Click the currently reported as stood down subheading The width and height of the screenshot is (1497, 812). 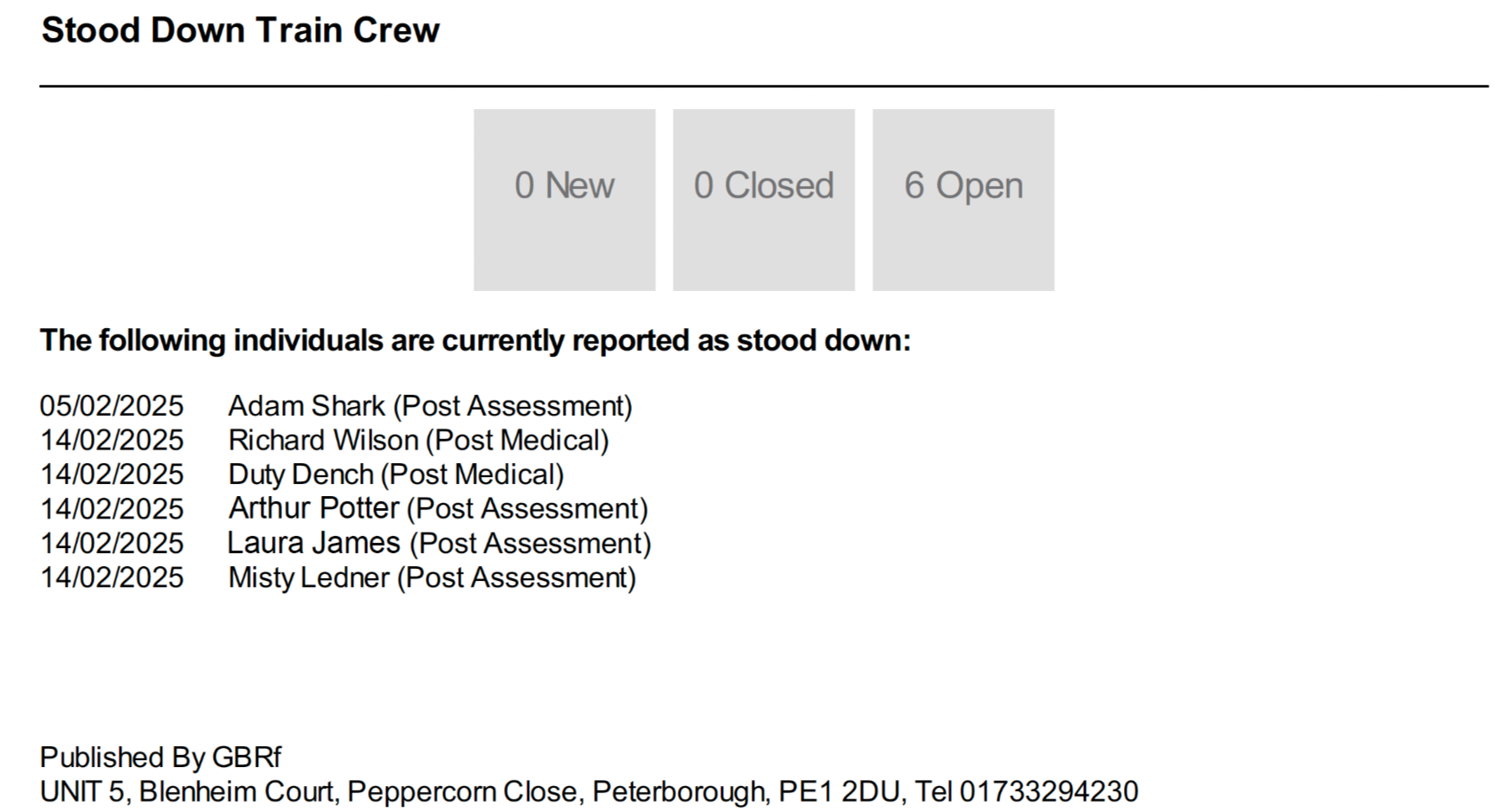(475, 340)
